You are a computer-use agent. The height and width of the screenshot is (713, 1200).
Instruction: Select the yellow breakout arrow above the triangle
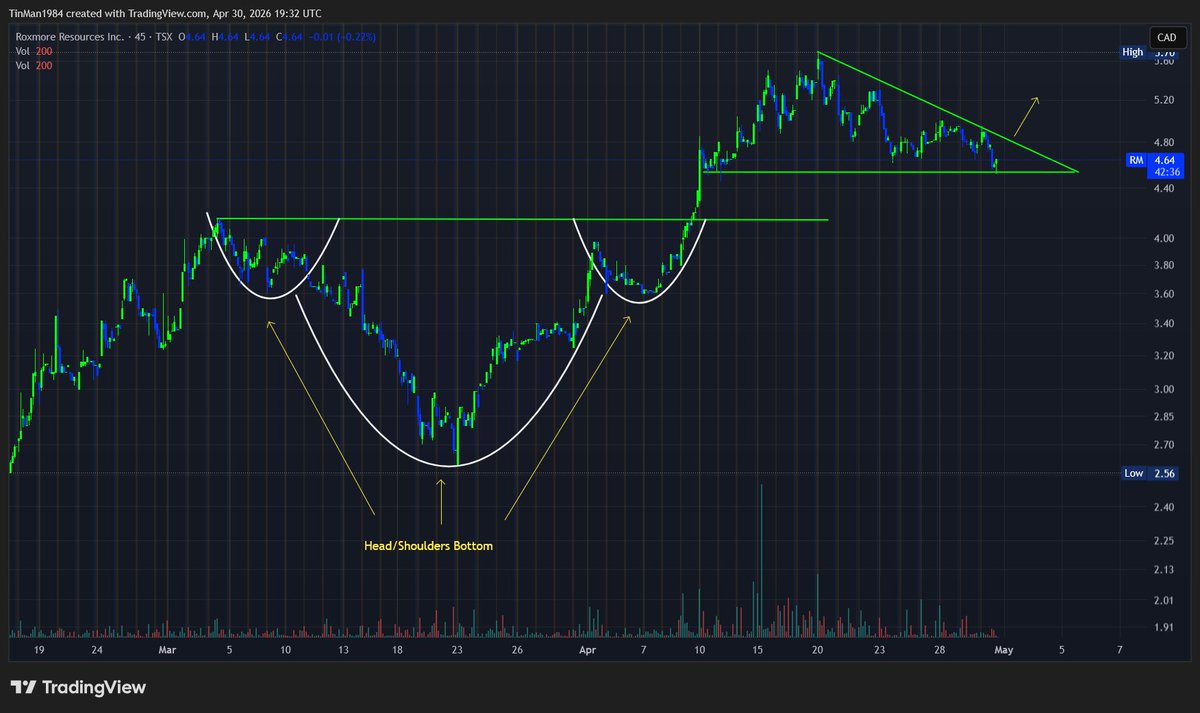(1026, 117)
